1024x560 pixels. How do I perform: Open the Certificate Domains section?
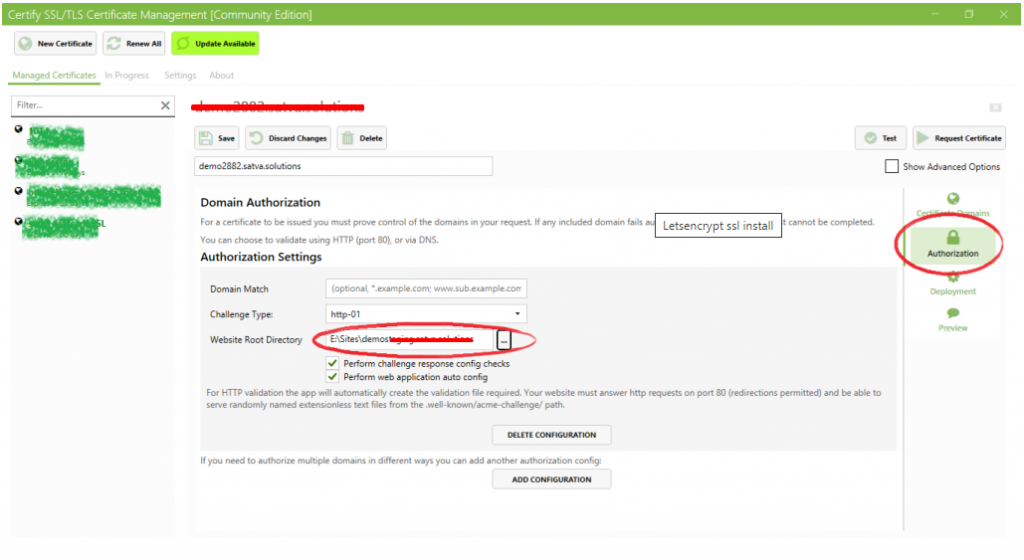pos(953,205)
